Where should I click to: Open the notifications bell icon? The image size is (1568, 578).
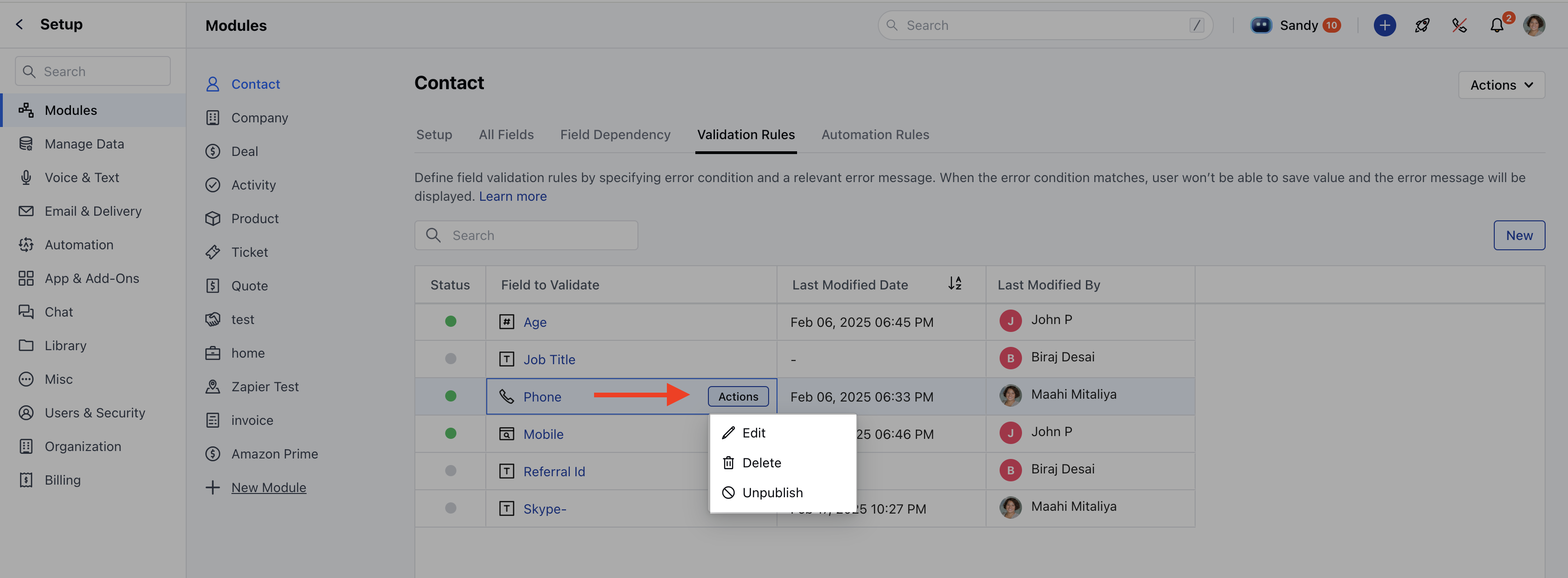coord(1496,25)
